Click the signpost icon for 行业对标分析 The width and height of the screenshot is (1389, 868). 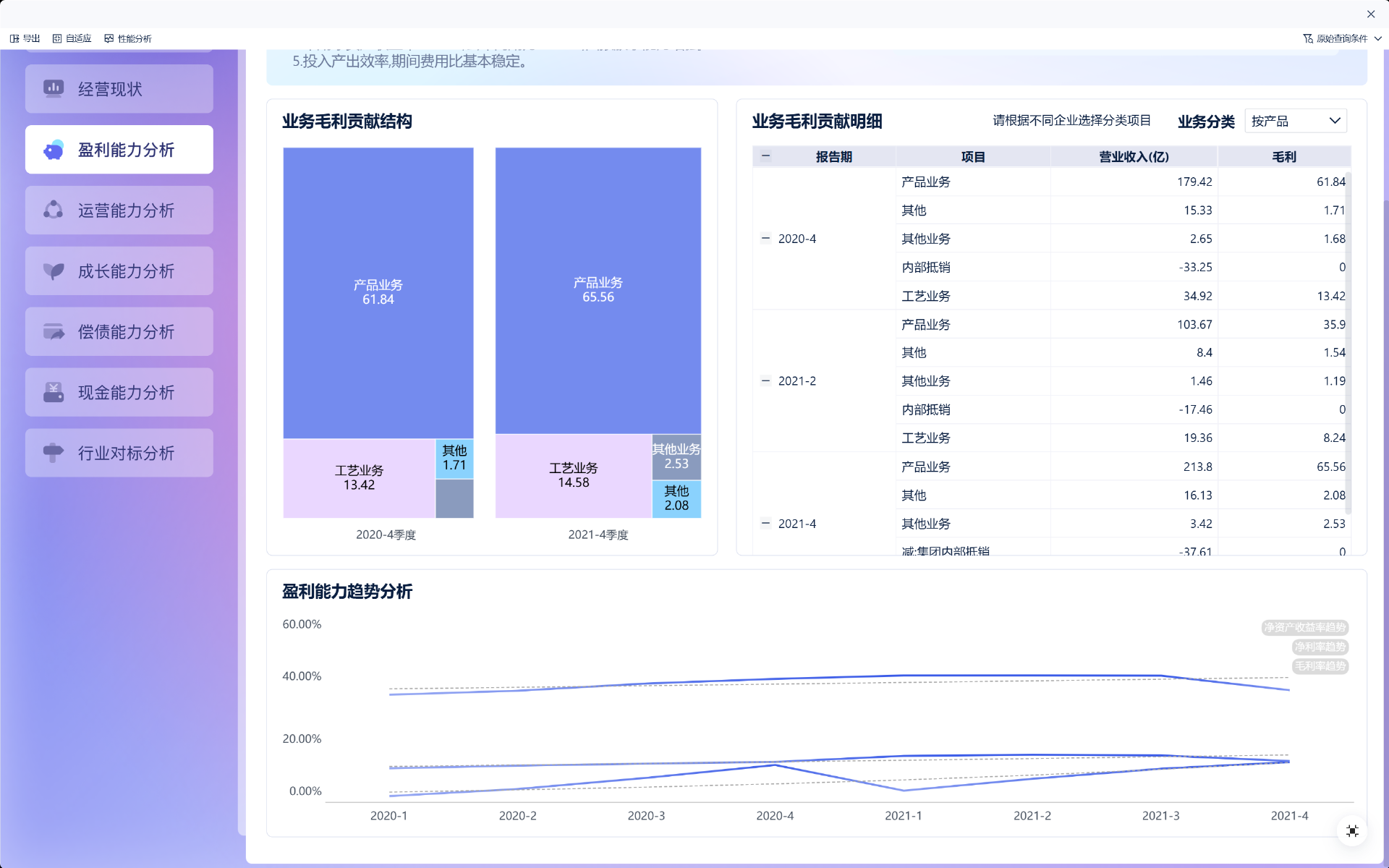tap(54, 454)
